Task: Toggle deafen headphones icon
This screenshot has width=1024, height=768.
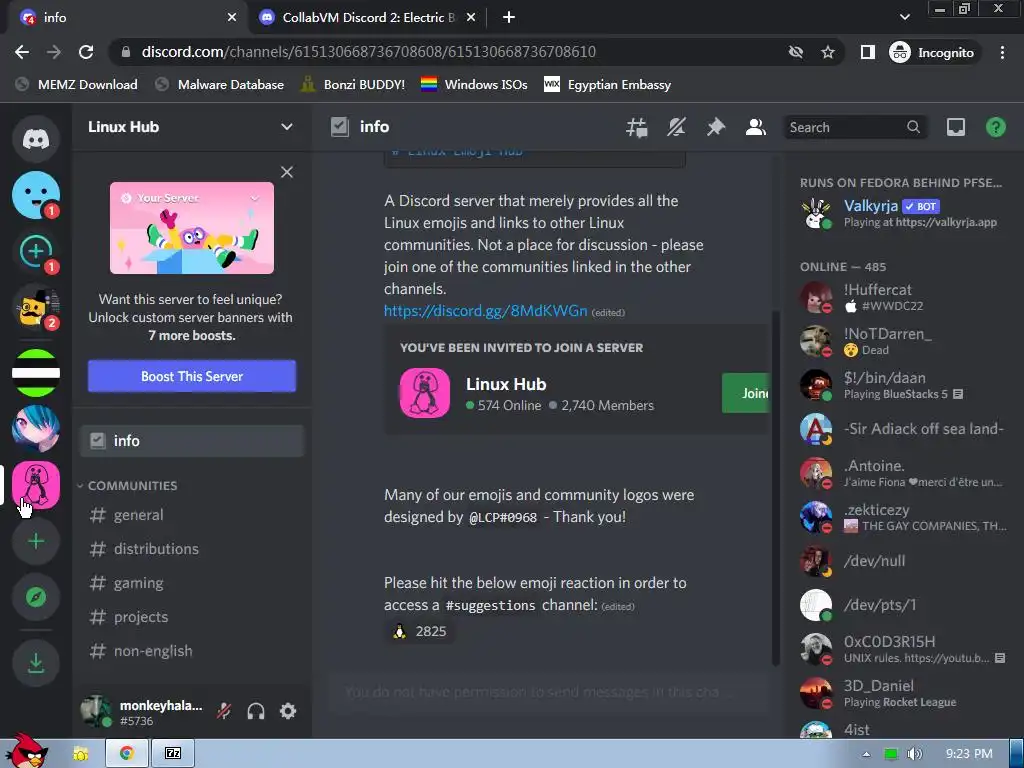Action: [x=256, y=711]
